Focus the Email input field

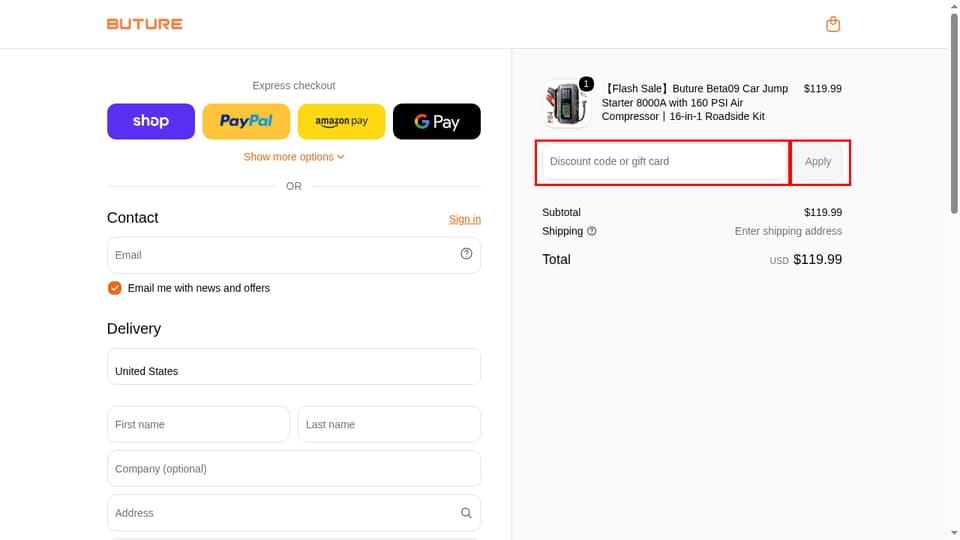[294, 255]
